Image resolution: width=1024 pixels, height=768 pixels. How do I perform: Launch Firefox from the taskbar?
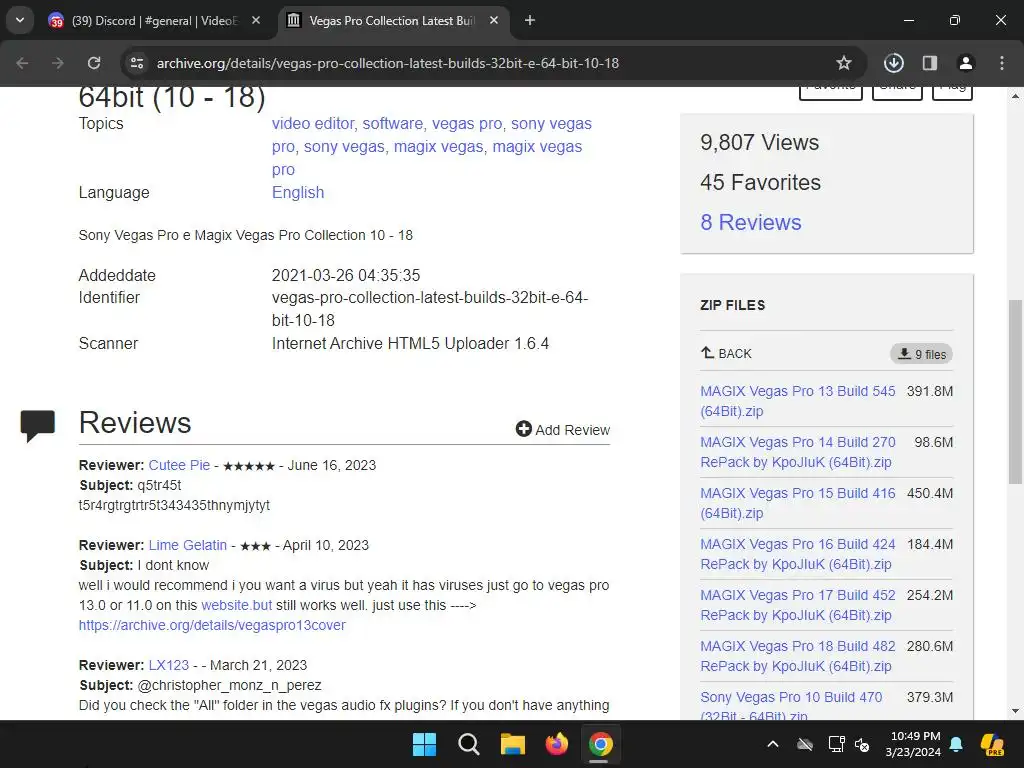click(556, 744)
